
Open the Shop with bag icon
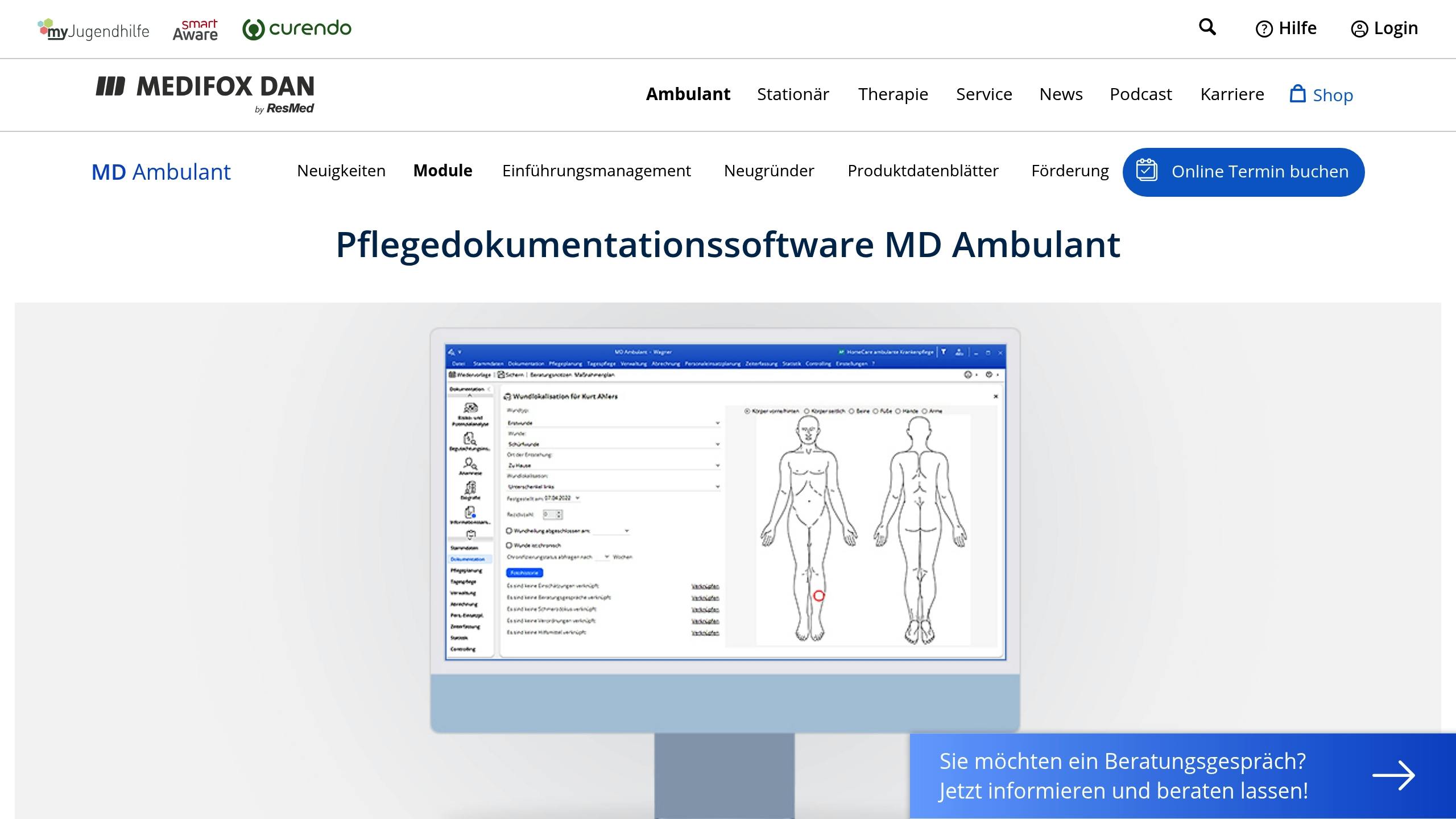pyautogui.click(x=1321, y=94)
